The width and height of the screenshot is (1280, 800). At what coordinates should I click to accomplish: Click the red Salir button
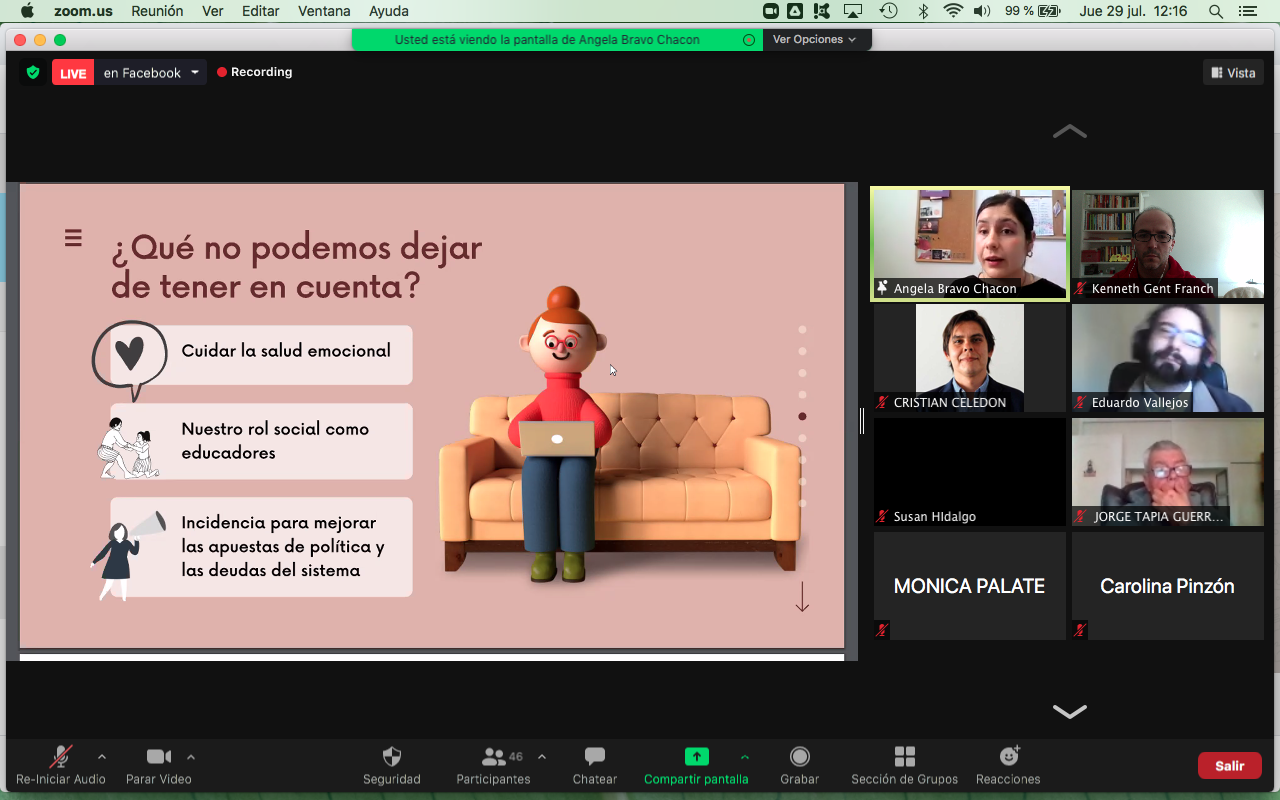coord(1229,766)
